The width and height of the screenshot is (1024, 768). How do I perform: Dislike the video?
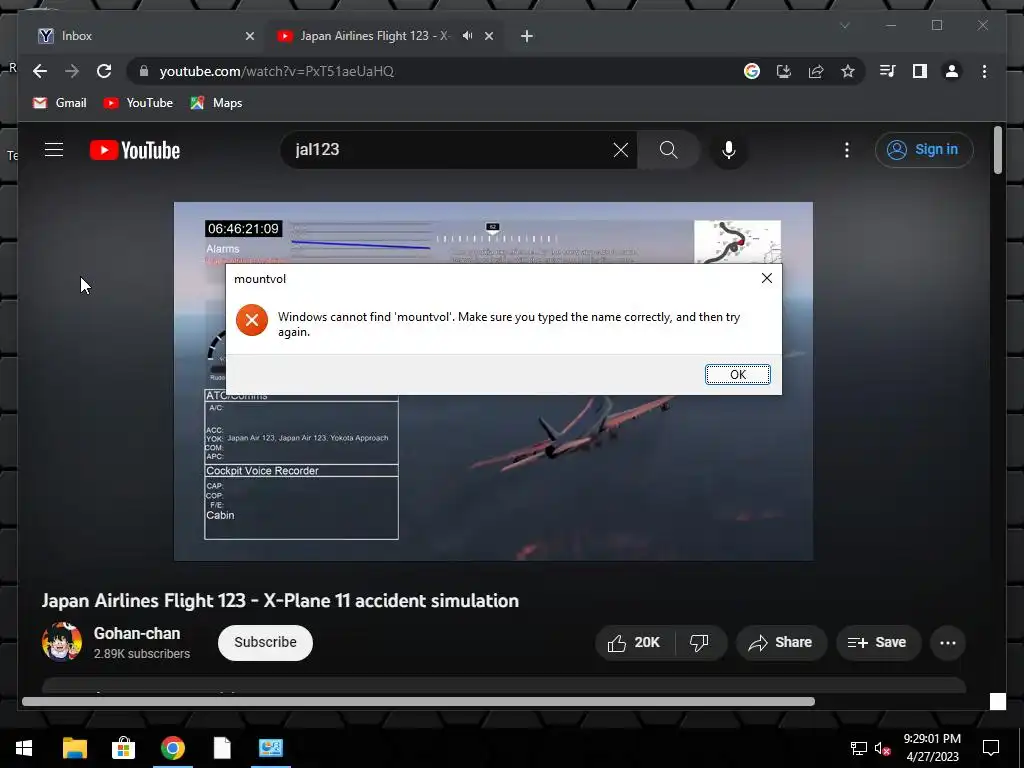tap(699, 643)
